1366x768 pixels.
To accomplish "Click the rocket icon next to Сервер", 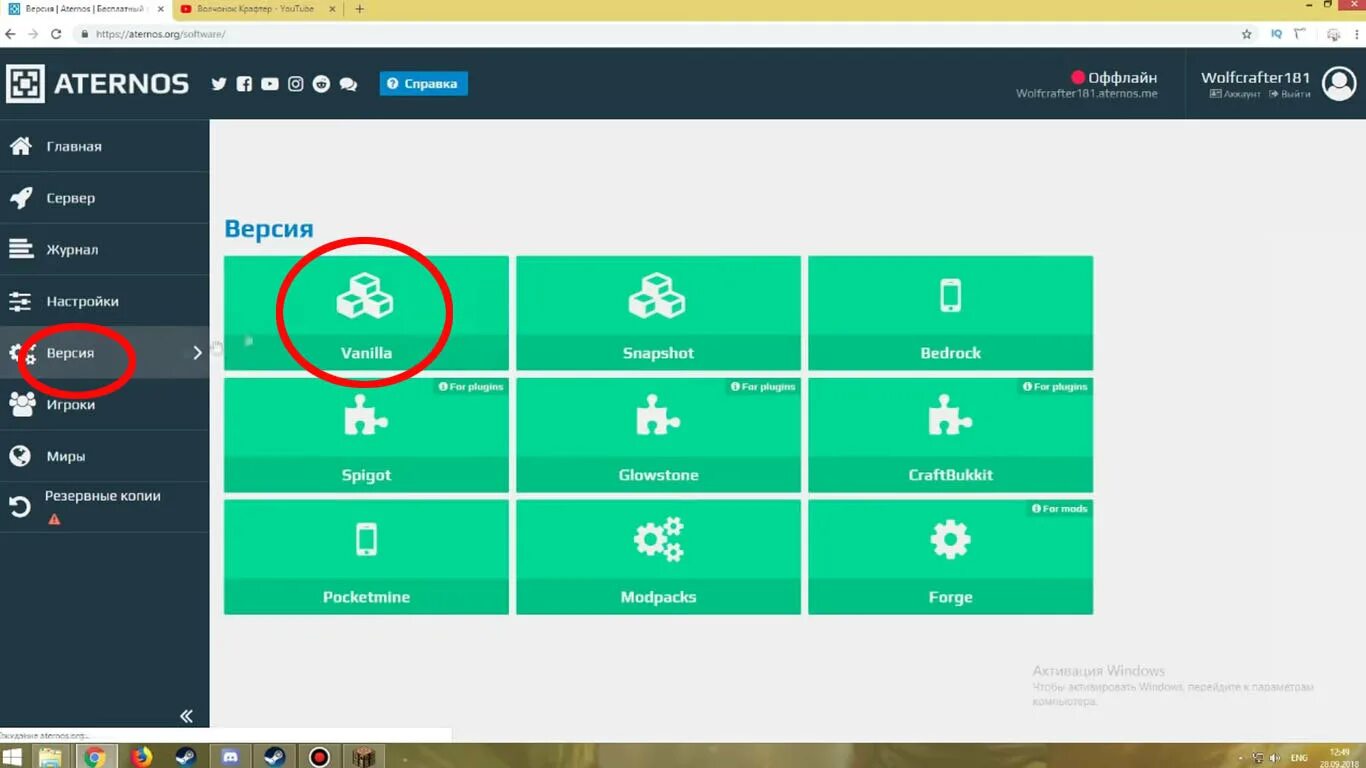I will pyautogui.click(x=21, y=198).
